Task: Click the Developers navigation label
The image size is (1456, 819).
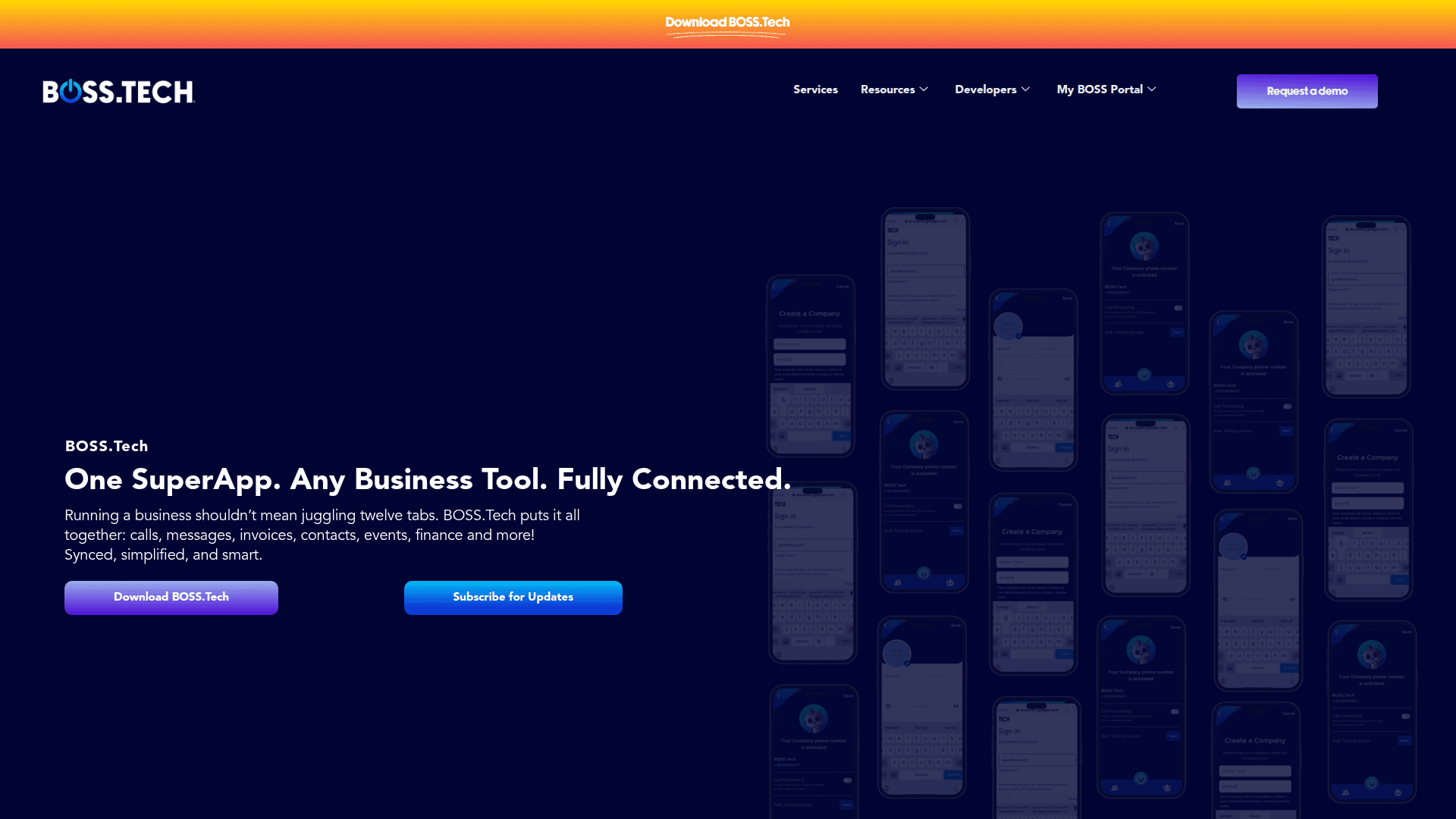Action: tap(985, 89)
